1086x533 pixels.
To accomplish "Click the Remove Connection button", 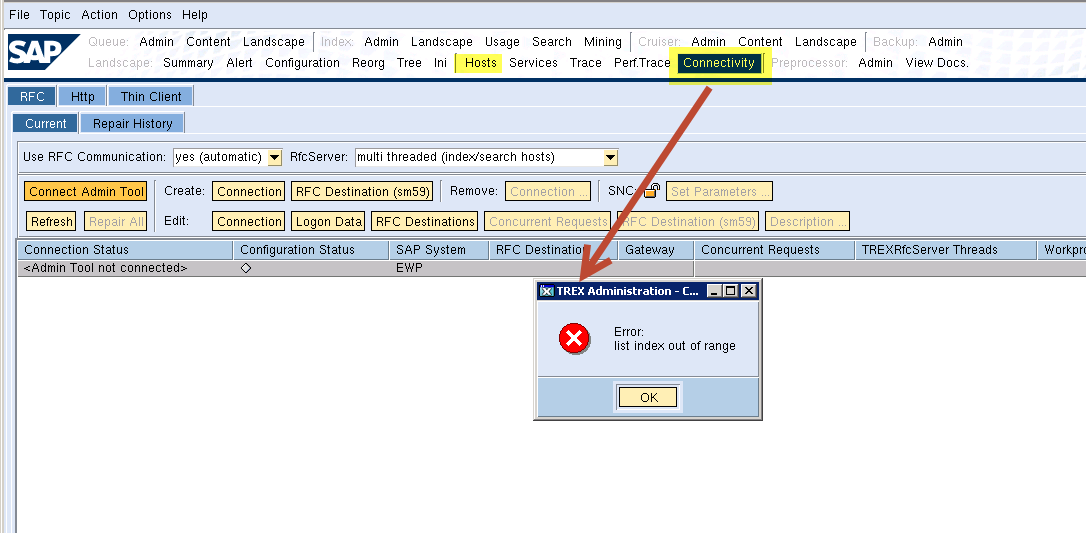I will pyautogui.click(x=549, y=192).
